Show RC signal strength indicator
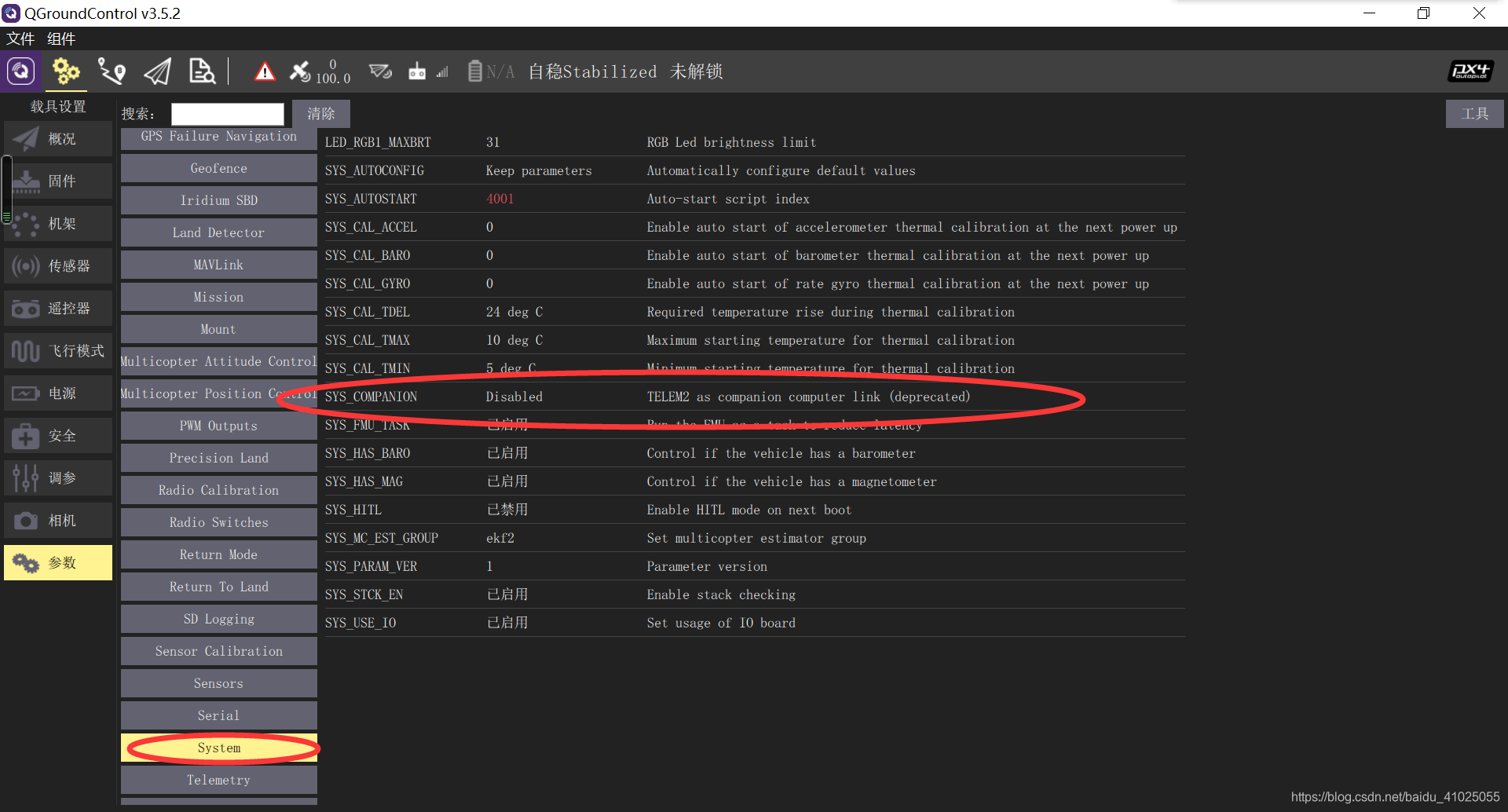Screen dimensions: 1508x812 click(x=428, y=71)
